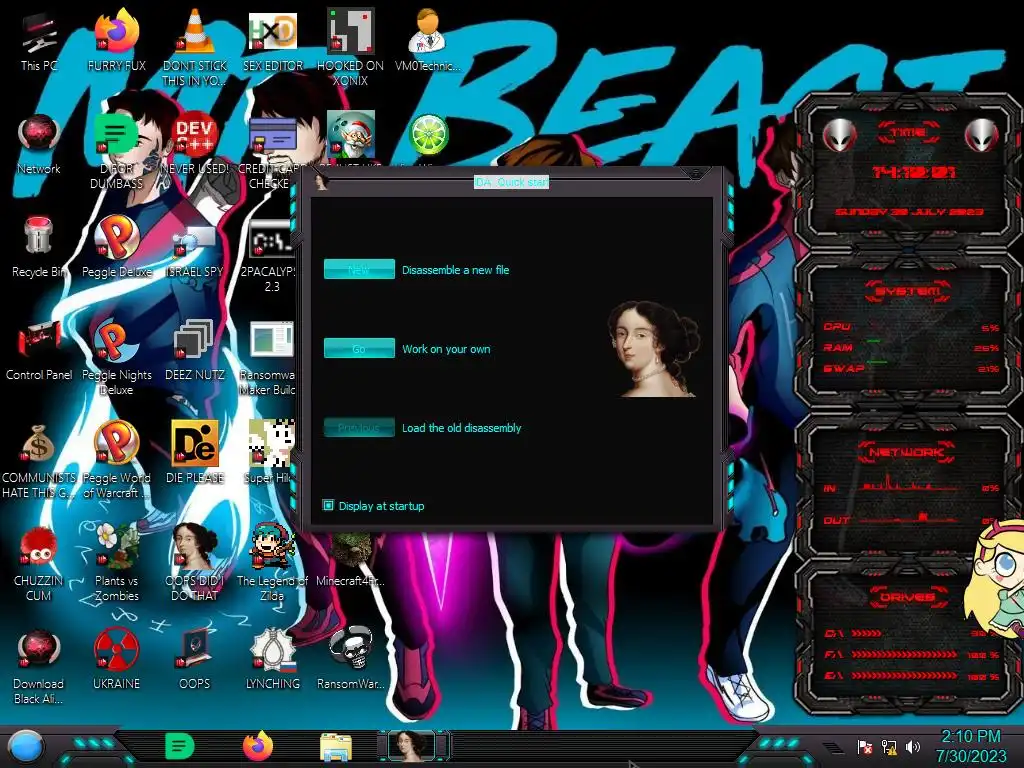The height and width of the screenshot is (768, 1024).
Task: Open the Peggle World of Warcraft icon
Action: (x=117, y=460)
